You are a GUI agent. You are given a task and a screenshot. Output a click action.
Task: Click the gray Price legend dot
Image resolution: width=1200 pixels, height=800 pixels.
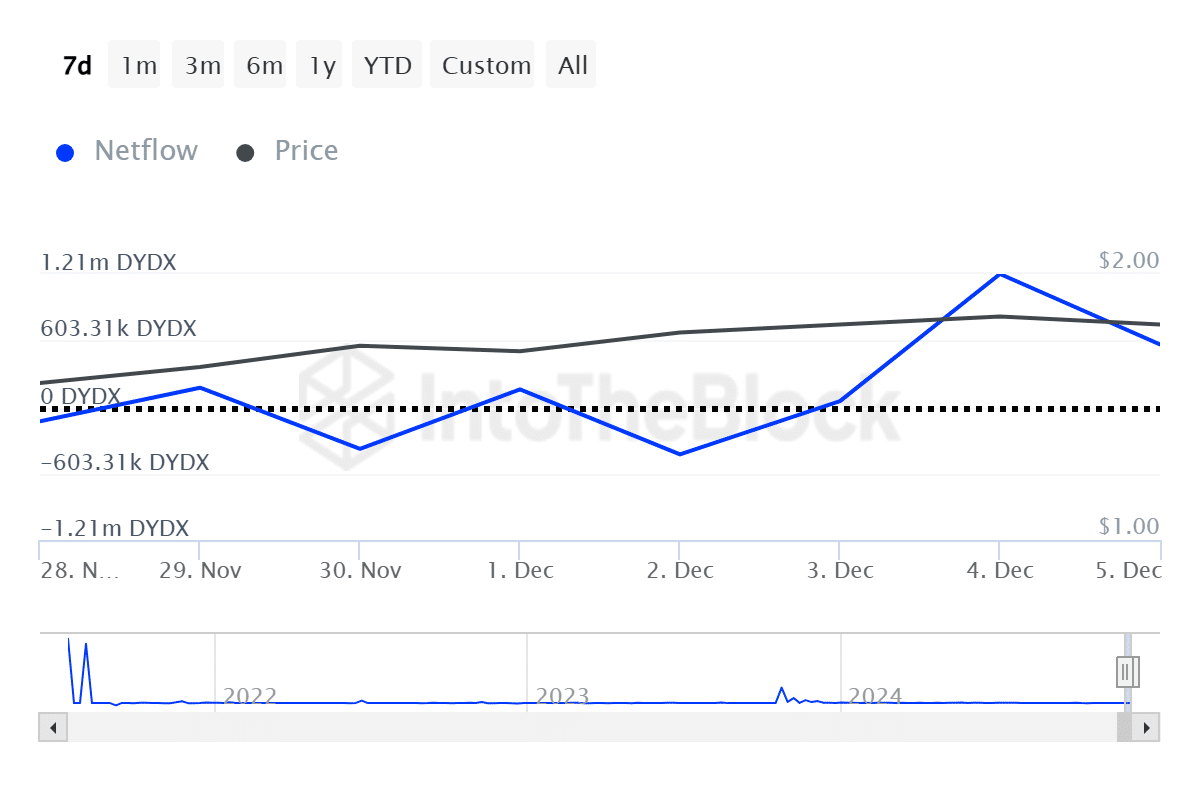pos(245,150)
